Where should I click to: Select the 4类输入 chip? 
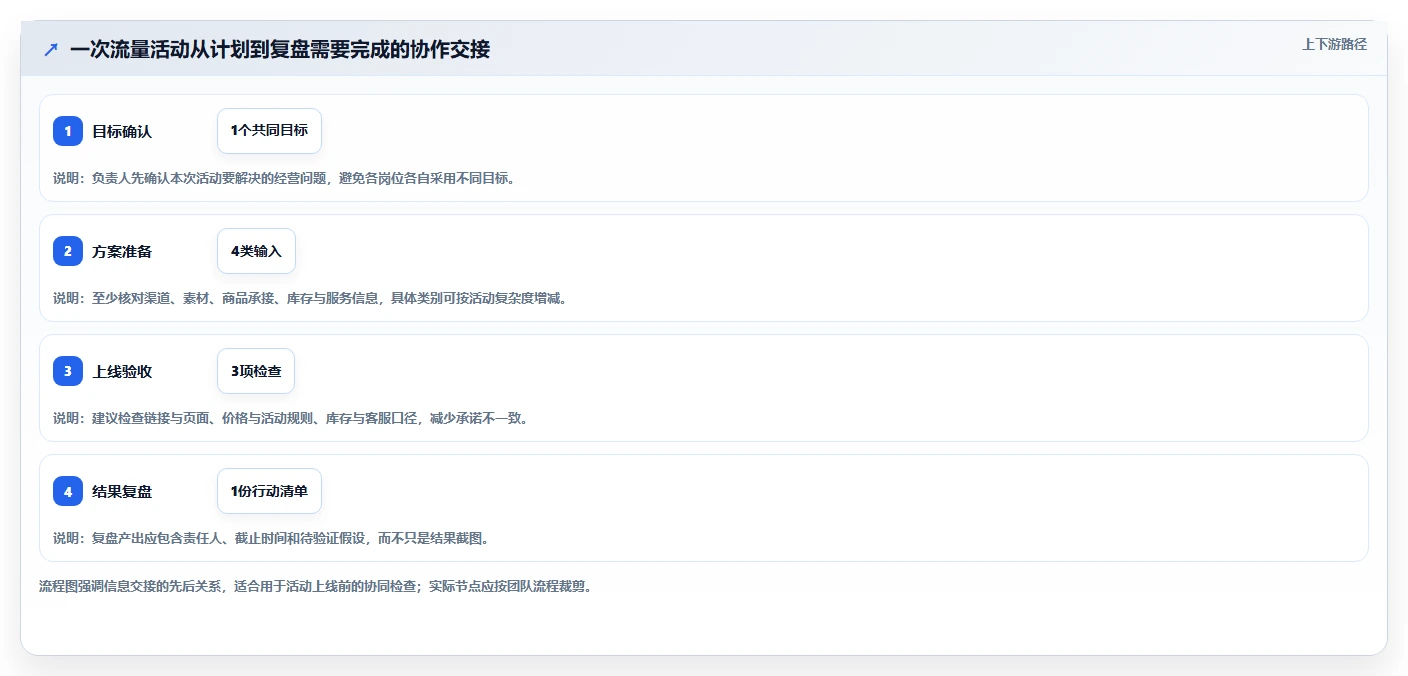tap(256, 251)
